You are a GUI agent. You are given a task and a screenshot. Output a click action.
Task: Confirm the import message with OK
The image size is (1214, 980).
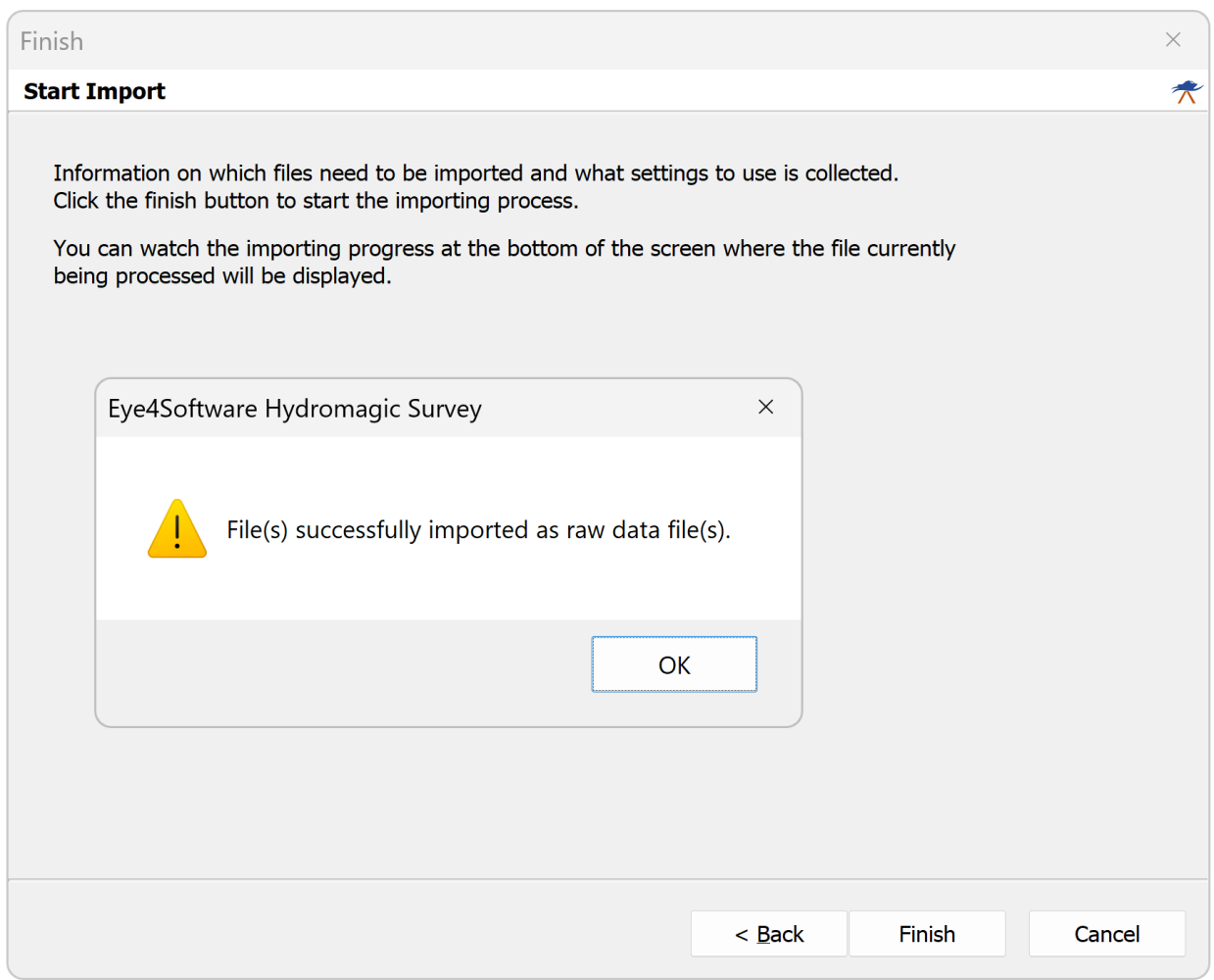(674, 664)
